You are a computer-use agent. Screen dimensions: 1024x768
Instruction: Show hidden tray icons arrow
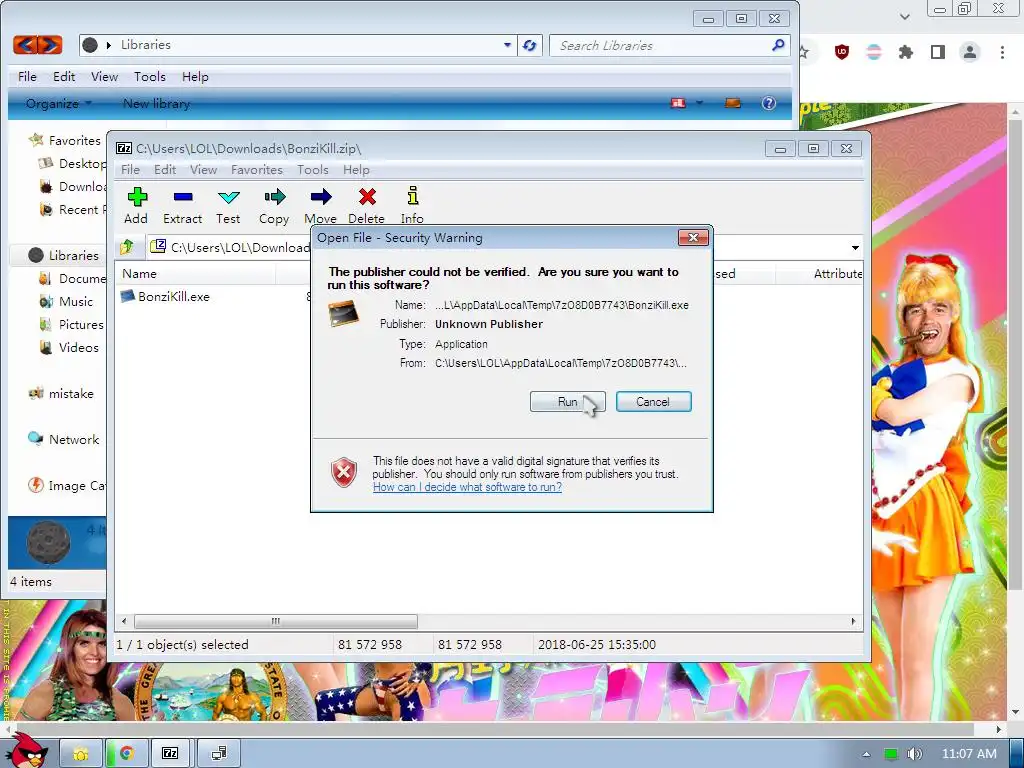866,754
